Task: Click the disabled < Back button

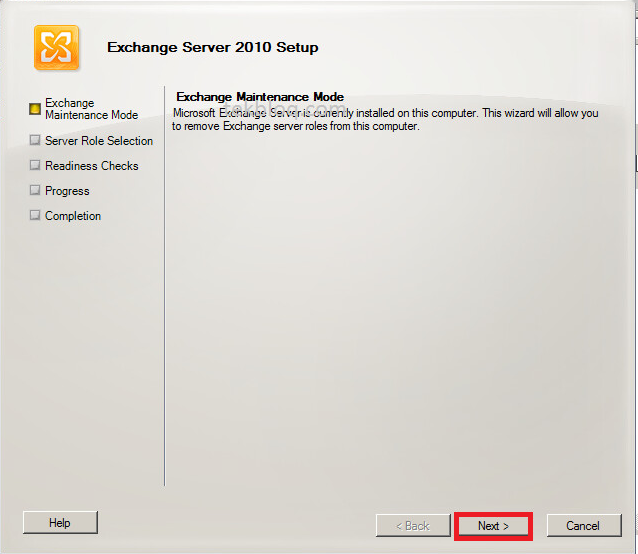Action: tap(413, 526)
